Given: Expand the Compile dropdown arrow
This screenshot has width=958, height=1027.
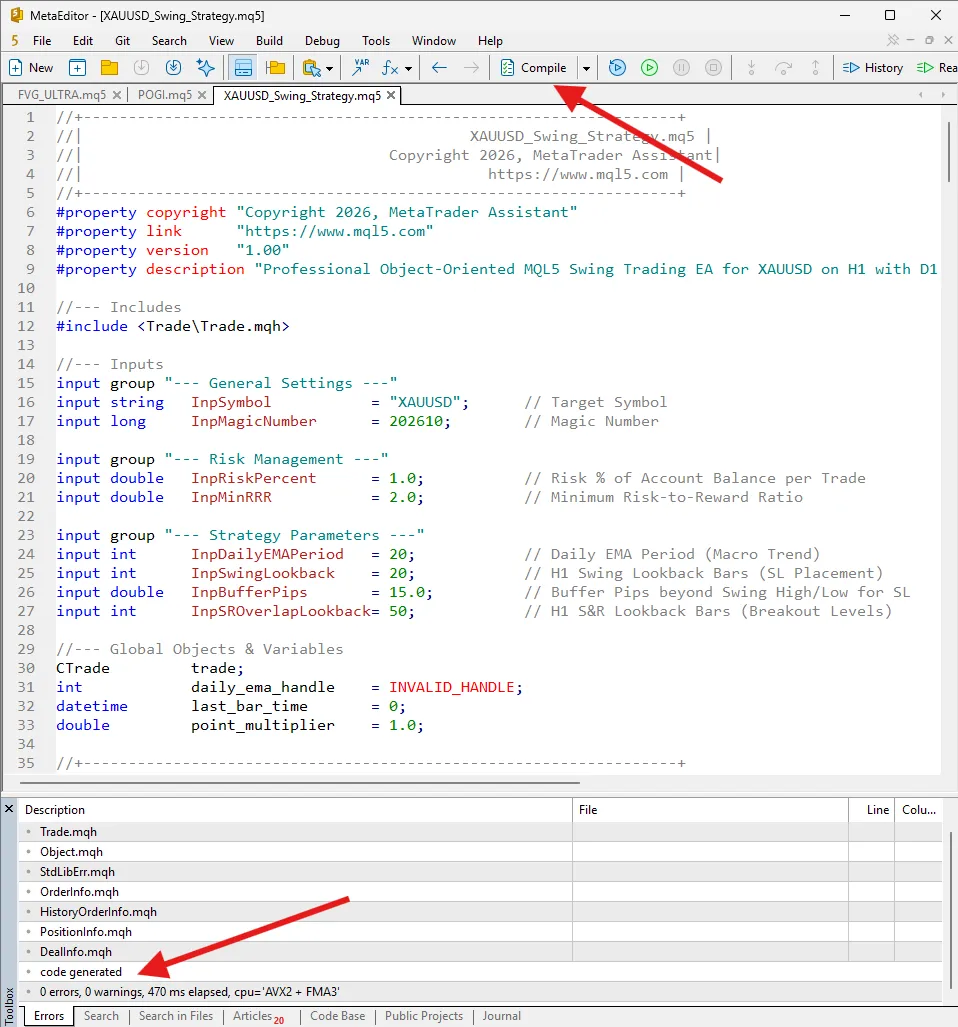Looking at the screenshot, I should pyautogui.click(x=586, y=68).
